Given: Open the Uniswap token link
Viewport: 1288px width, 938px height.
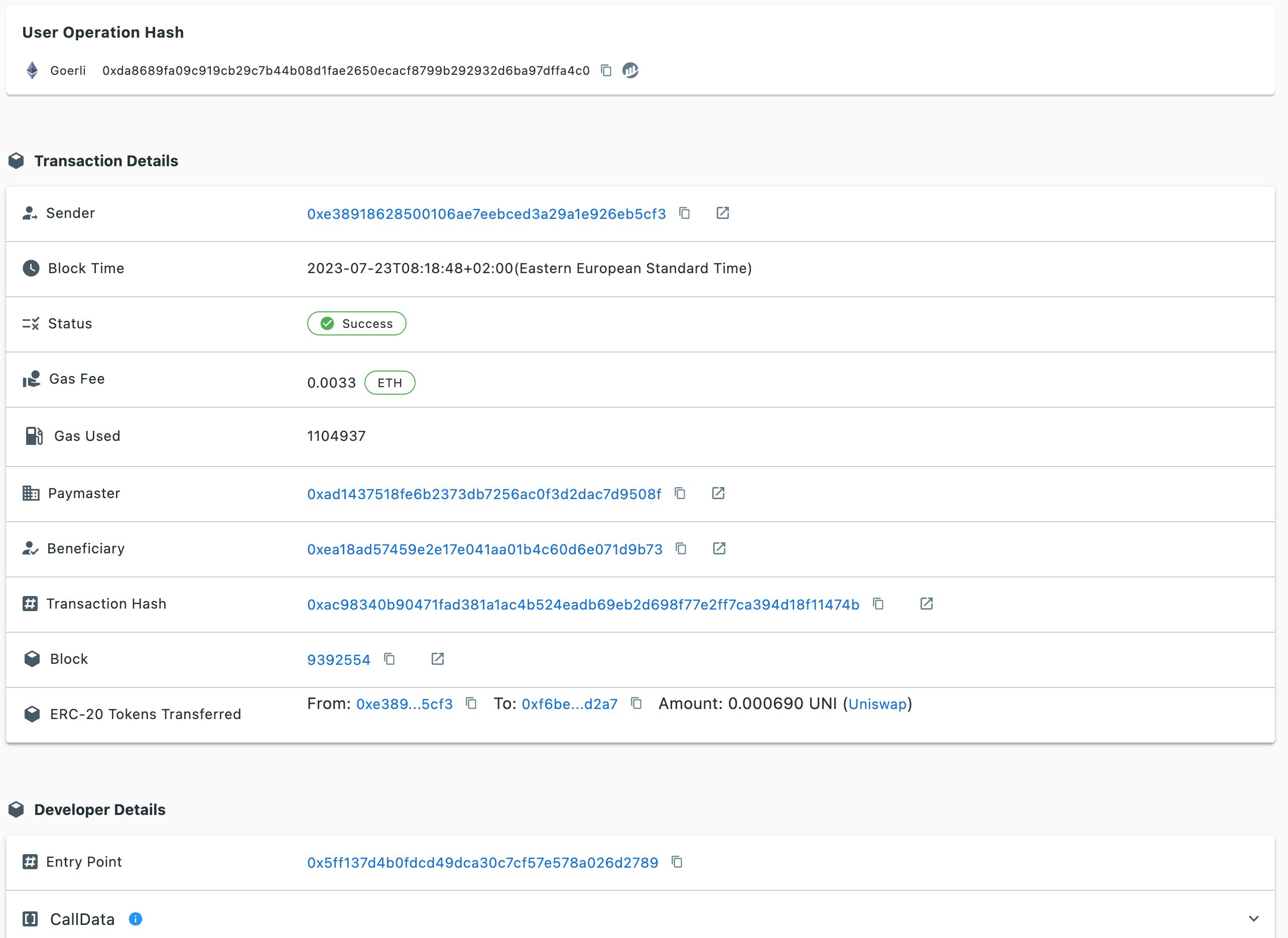Looking at the screenshot, I should (x=877, y=704).
